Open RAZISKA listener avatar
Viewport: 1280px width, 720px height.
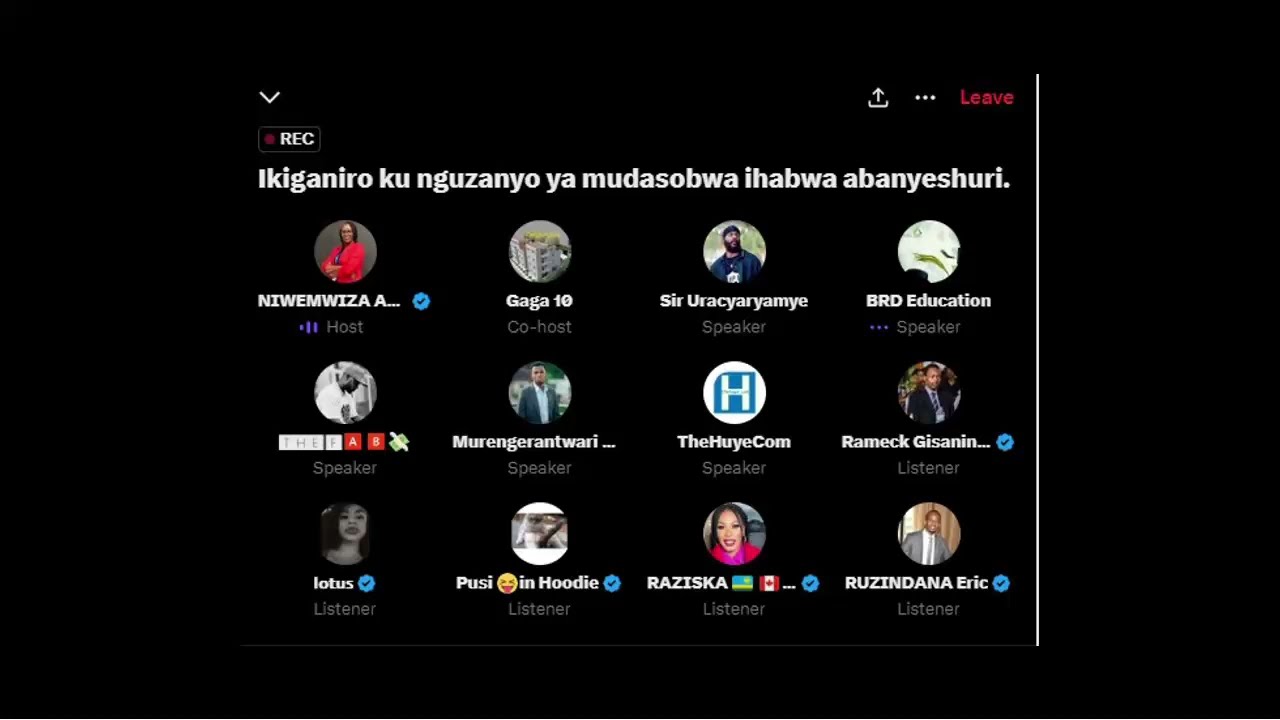point(734,534)
